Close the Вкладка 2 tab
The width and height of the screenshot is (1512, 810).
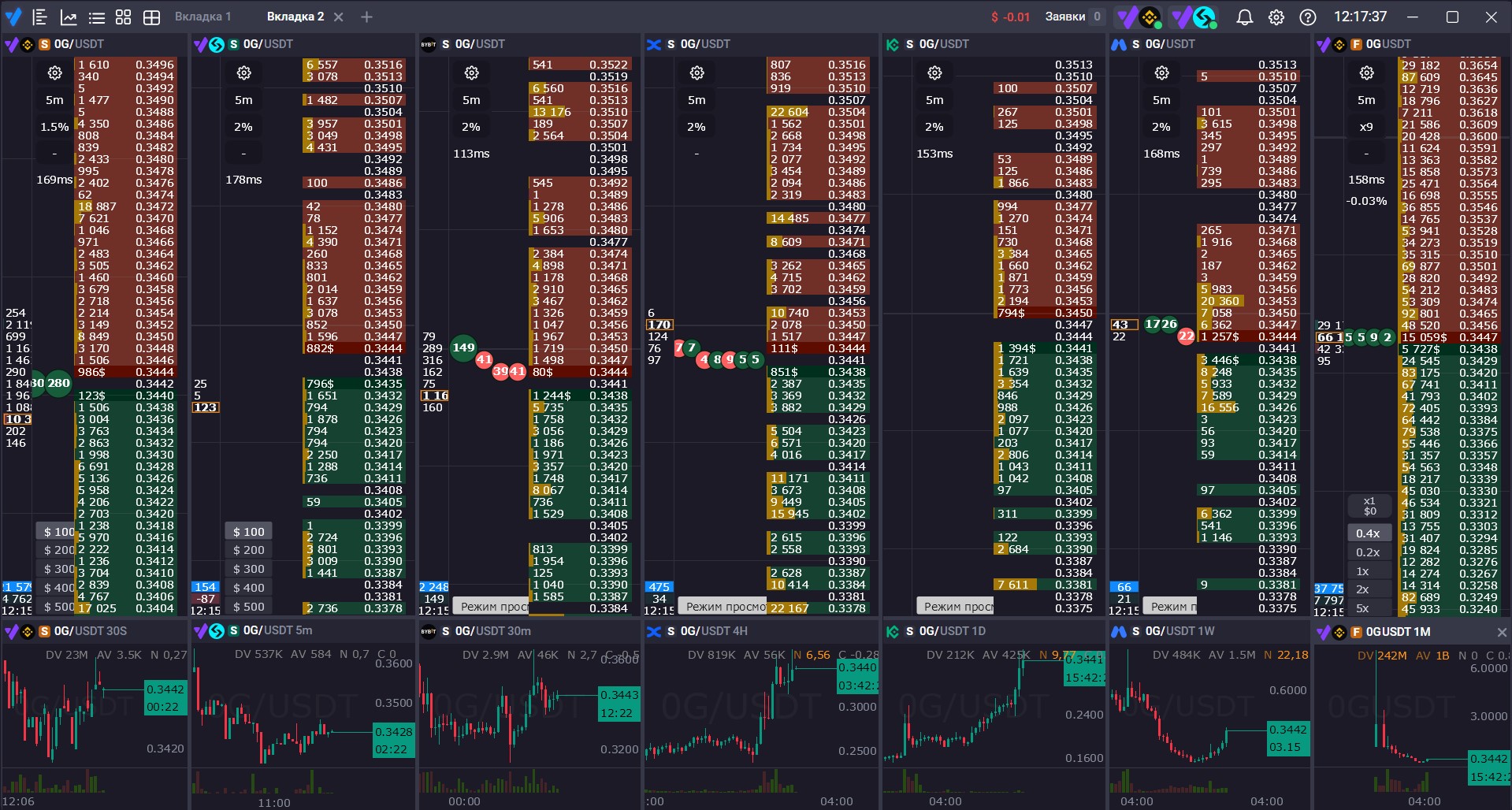339,17
